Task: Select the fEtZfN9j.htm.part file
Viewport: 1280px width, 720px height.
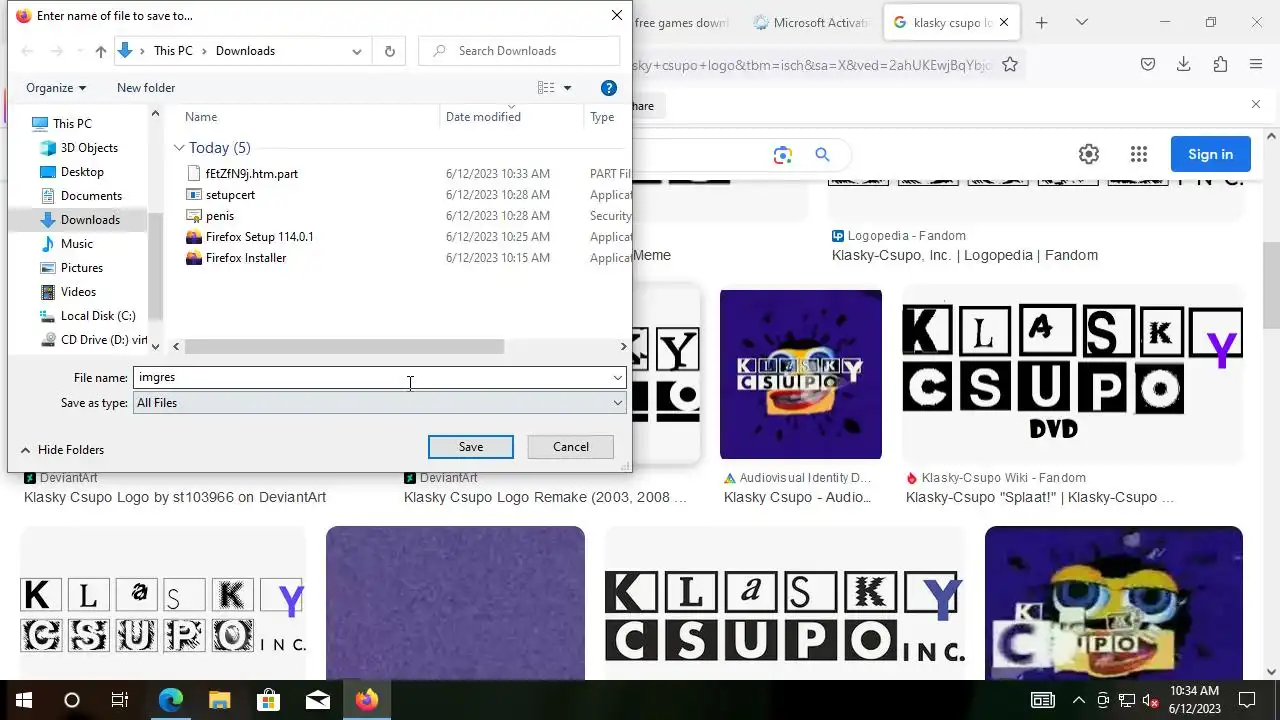Action: pyautogui.click(x=251, y=174)
